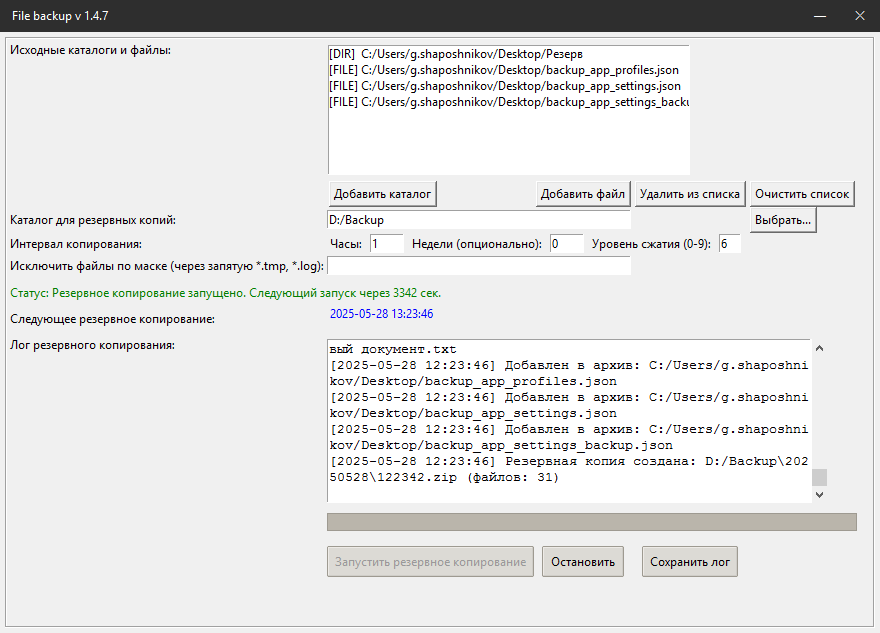Click the log line ending backup_app_settings_backup.json
Viewport: 880px width, 633px height.
click(x=501, y=446)
